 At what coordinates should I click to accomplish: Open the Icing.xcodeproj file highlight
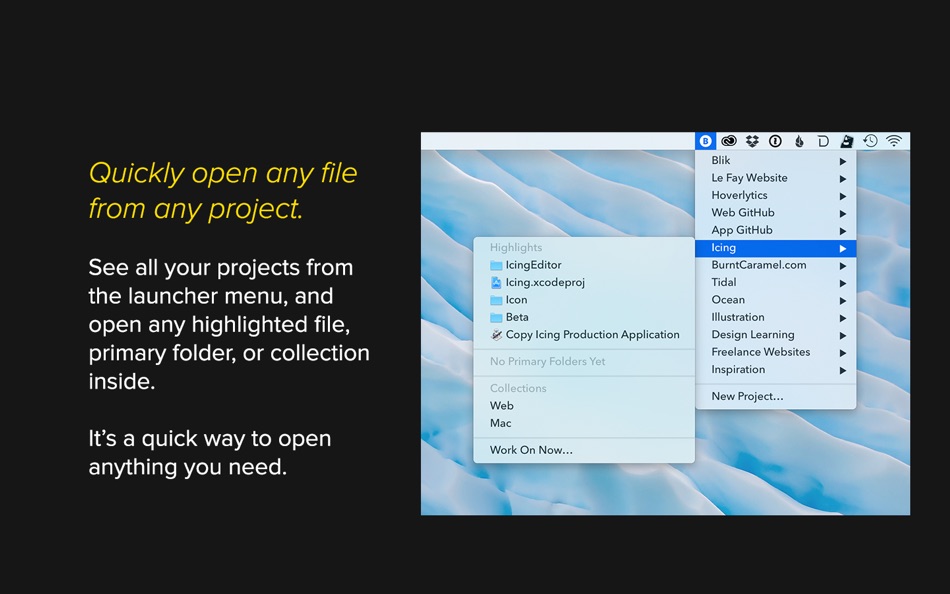[x=584, y=282]
